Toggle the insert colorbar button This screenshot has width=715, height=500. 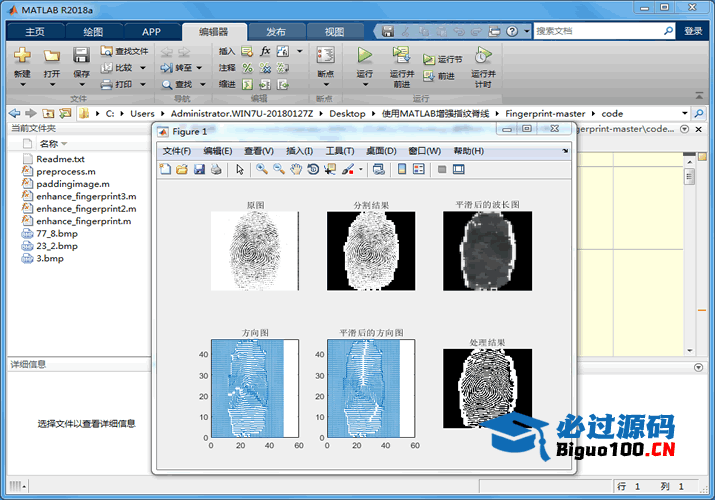click(x=401, y=170)
